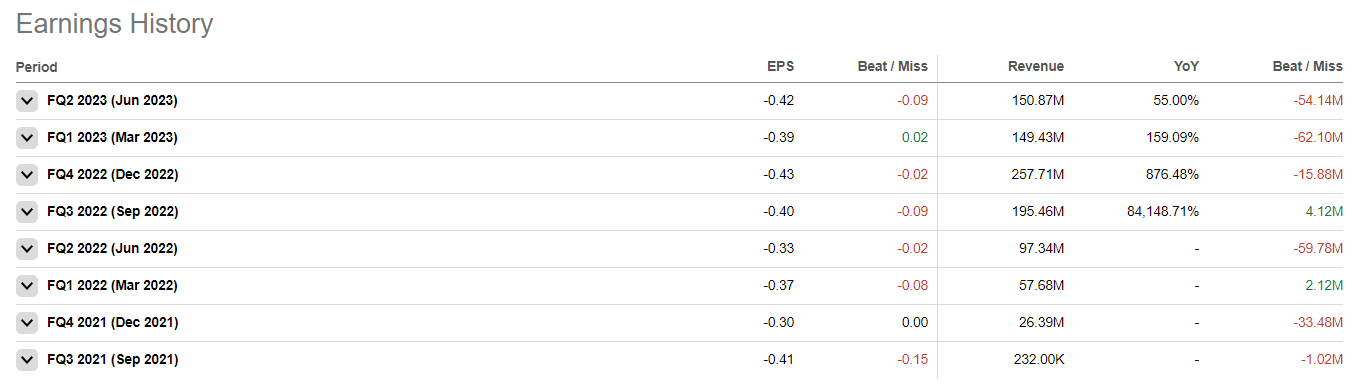This screenshot has height=384, width=1363.
Task: Select the FQ3 2022 (Sep 2022) period label
Action: 112,211
